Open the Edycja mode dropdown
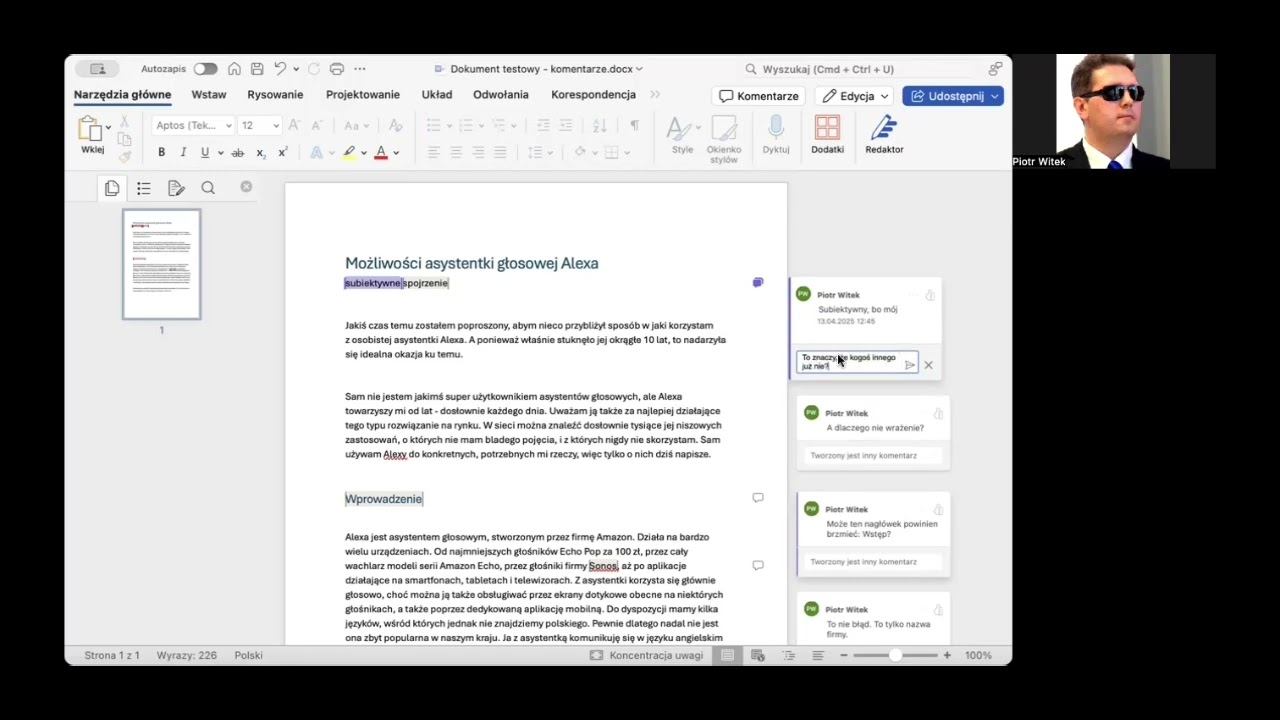 point(856,96)
